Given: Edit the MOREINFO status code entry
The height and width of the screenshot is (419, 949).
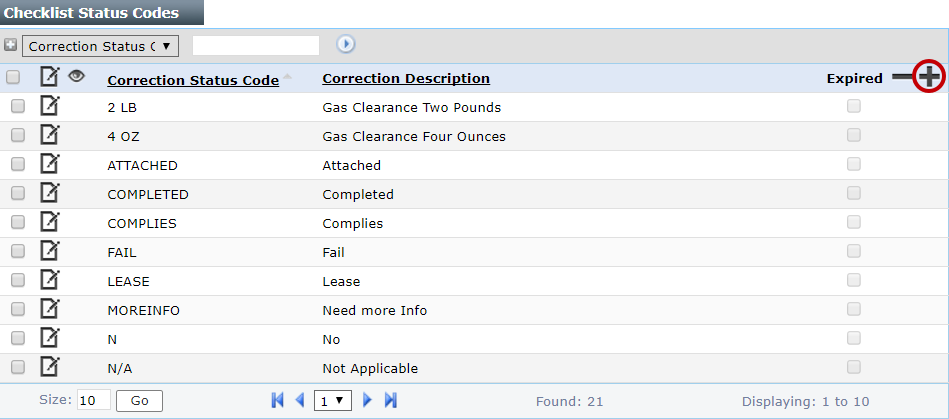Looking at the screenshot, I should click(x=49, y=309).
